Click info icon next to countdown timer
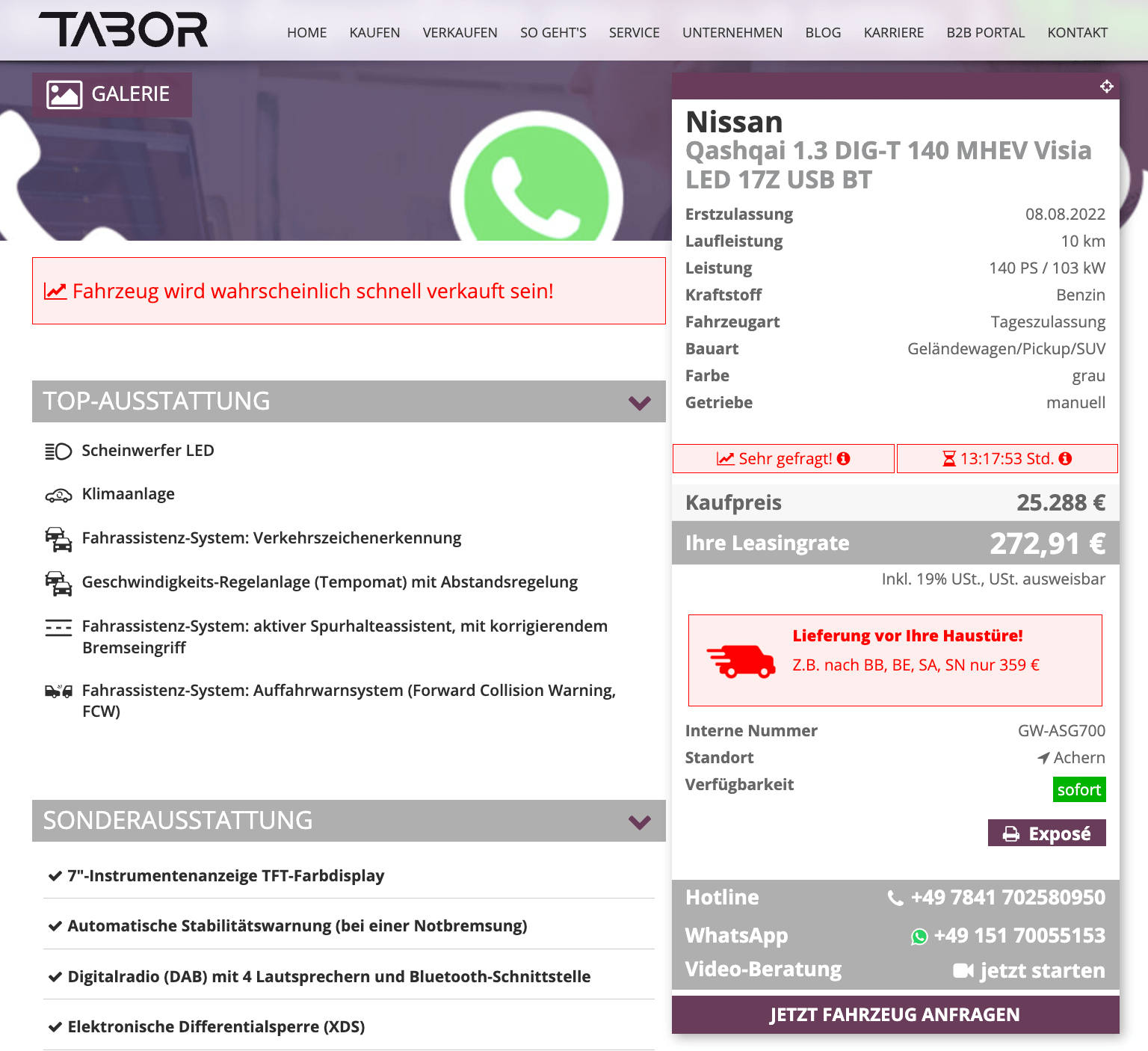 [1066, 458]
